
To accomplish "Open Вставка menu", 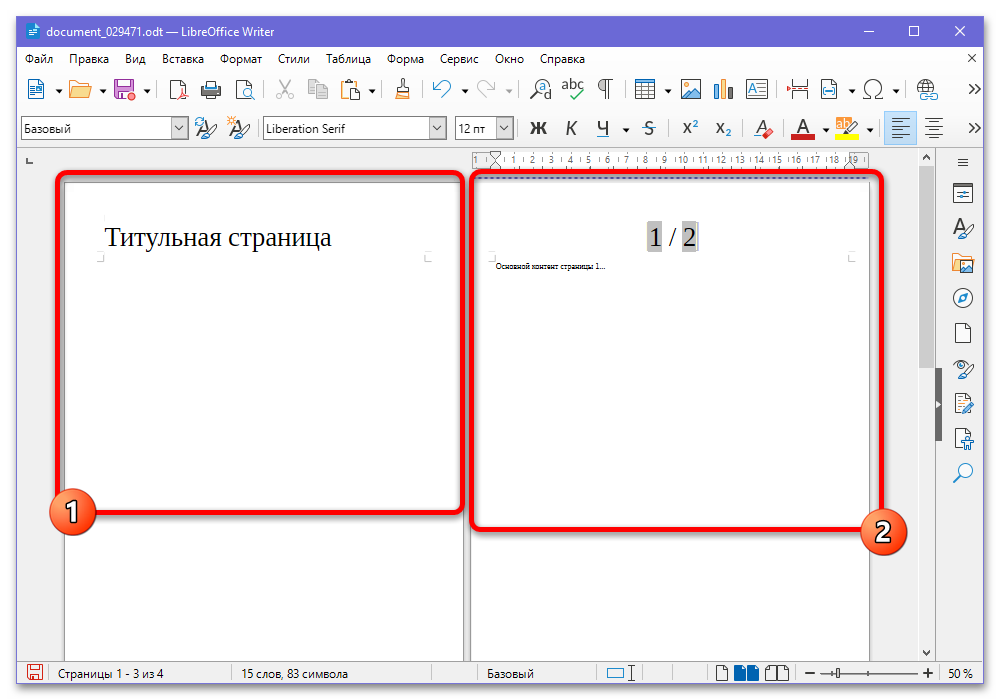I will tap(182, 59).
